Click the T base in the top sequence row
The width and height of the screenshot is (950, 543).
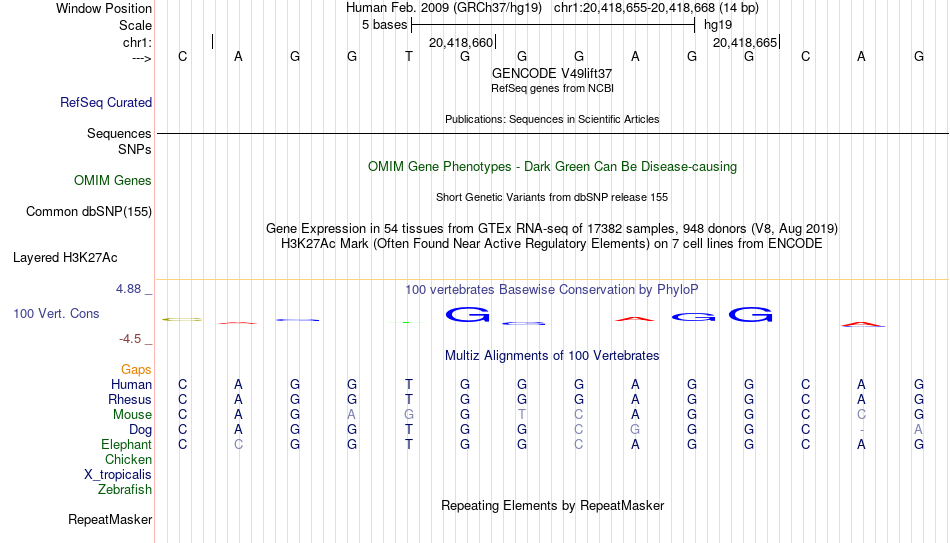(x=409, y=56)
